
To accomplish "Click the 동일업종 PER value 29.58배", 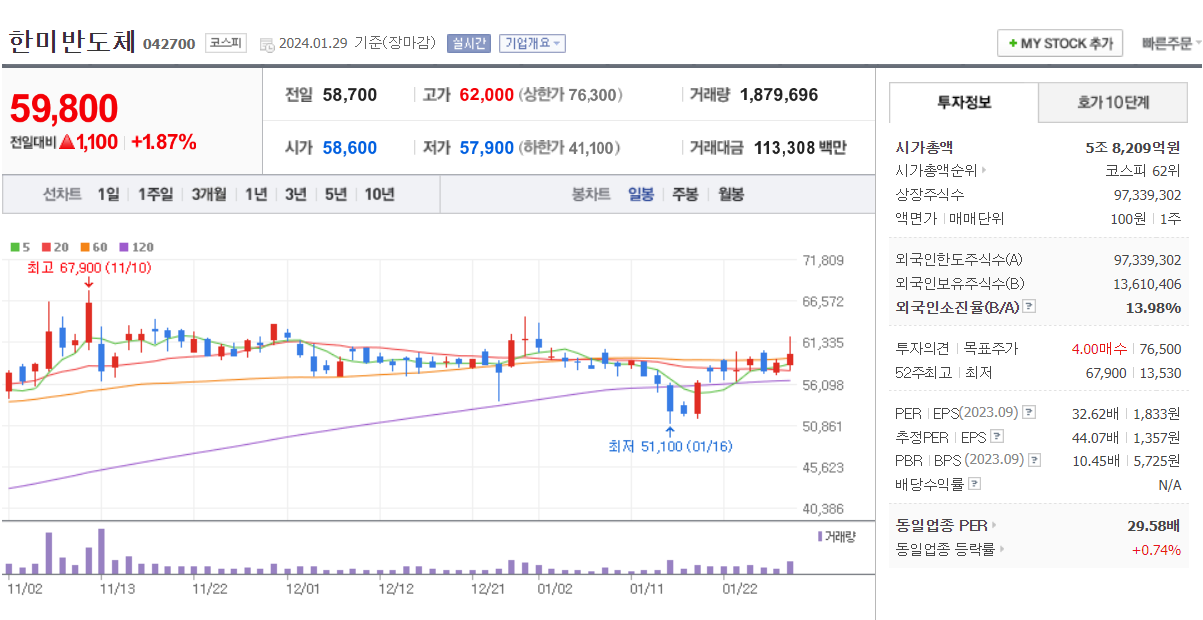I will coord(1154,525).
